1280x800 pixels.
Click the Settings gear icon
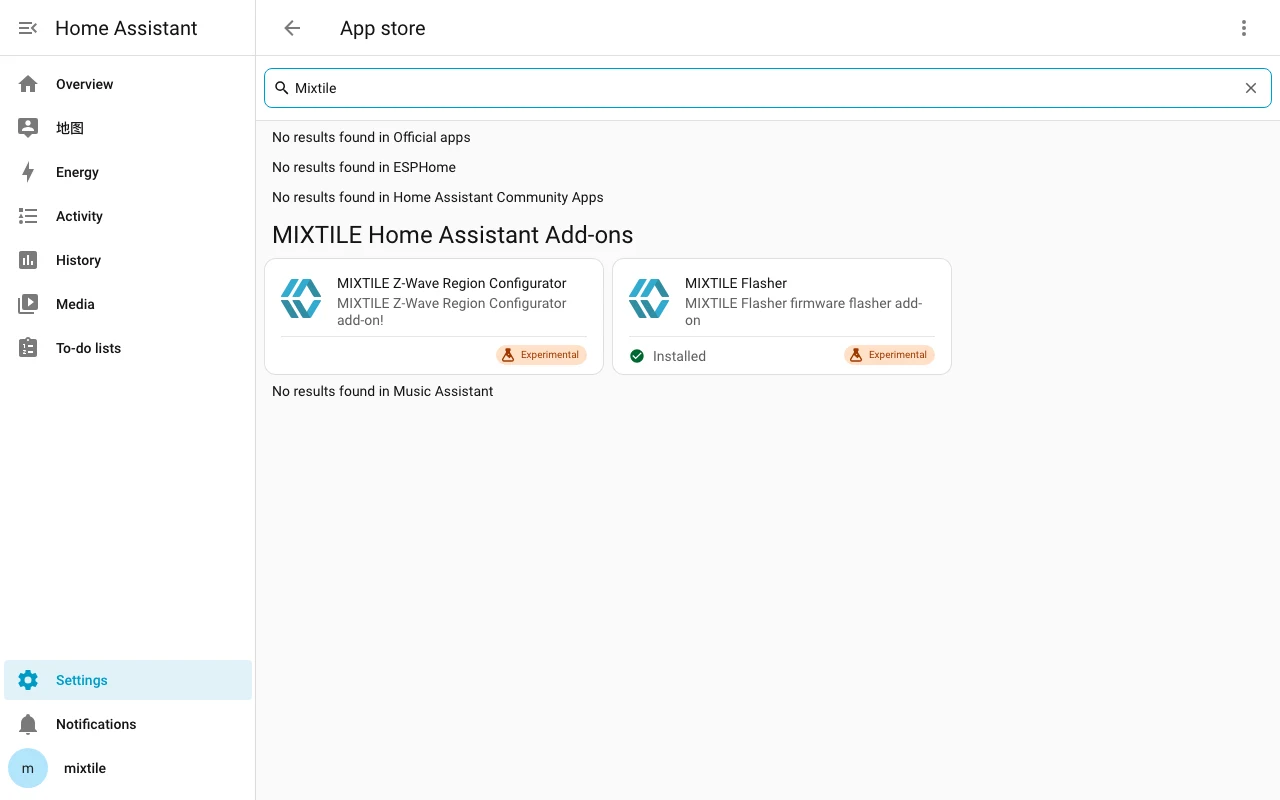click(x=28, y=680)
